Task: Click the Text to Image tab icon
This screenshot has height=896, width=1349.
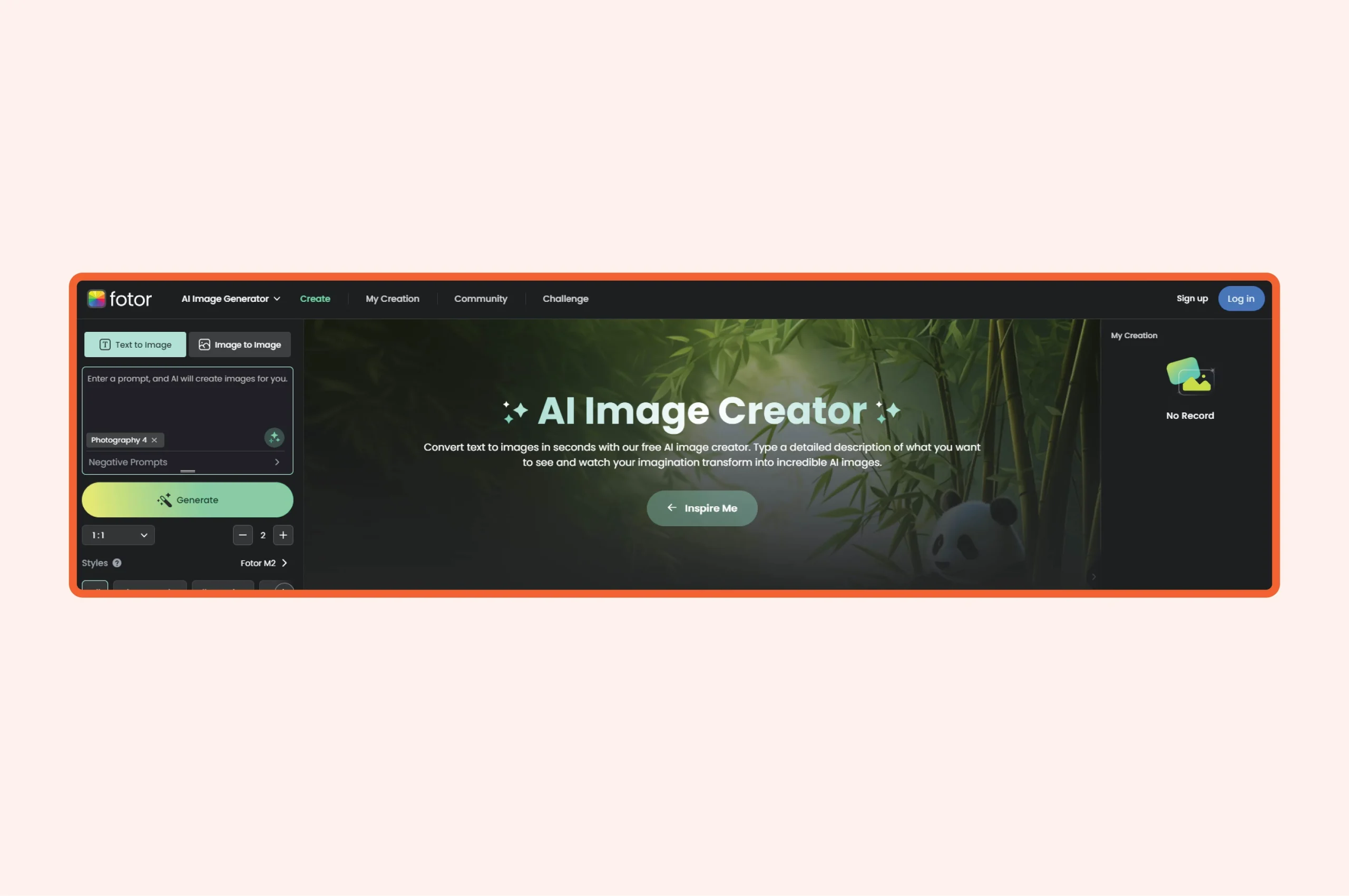Action: [x=104, y=344]
